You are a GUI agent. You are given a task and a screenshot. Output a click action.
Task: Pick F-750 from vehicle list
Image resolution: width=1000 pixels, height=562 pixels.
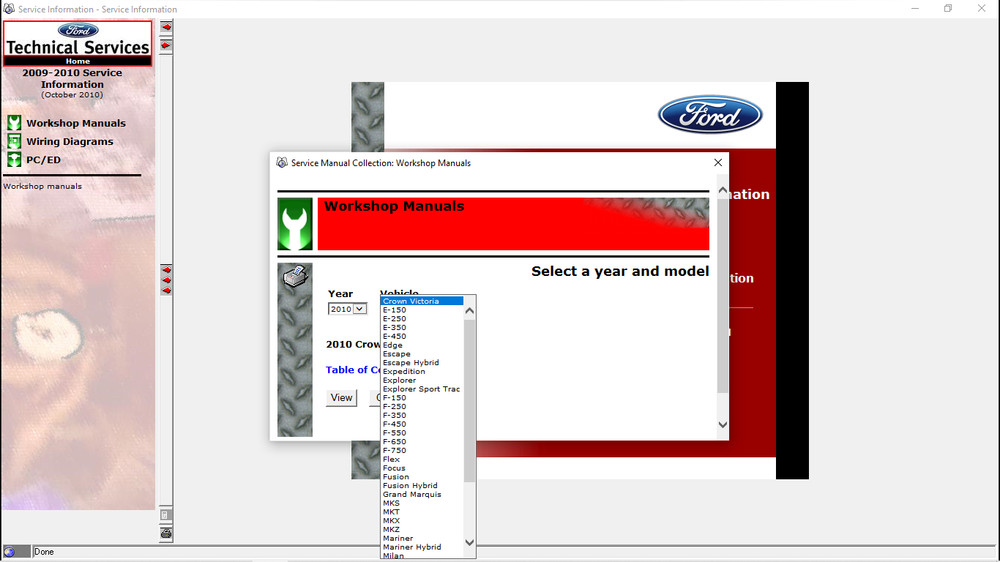[422, 450]
